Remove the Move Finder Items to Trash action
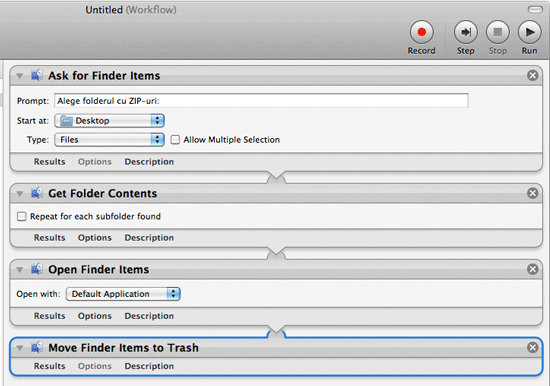 click(x=532, y=347)
